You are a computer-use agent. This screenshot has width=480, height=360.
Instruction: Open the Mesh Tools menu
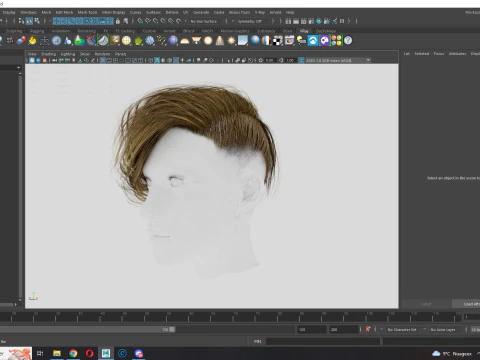tap(87, 12)
